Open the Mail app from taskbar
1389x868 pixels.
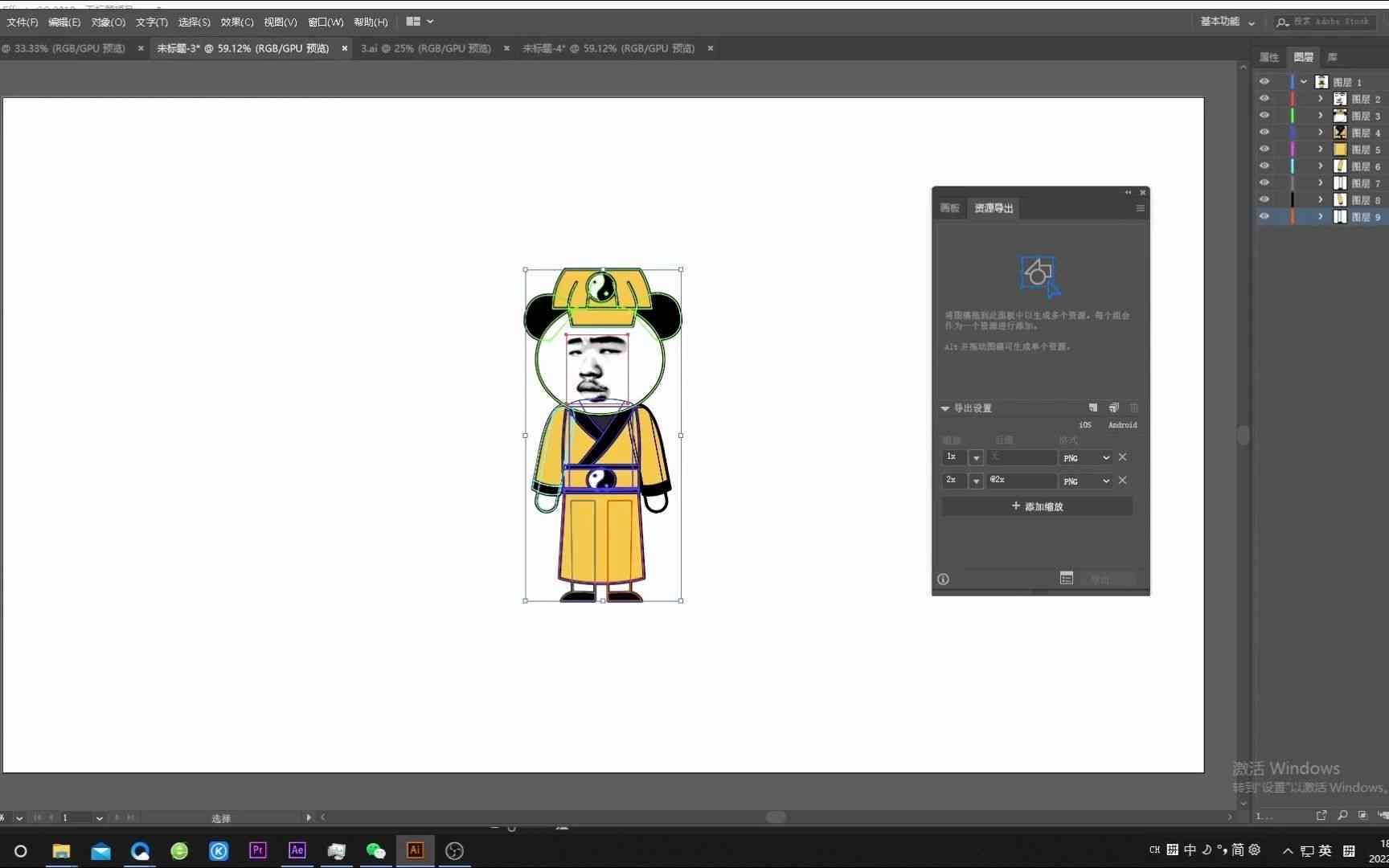point(100,850)
